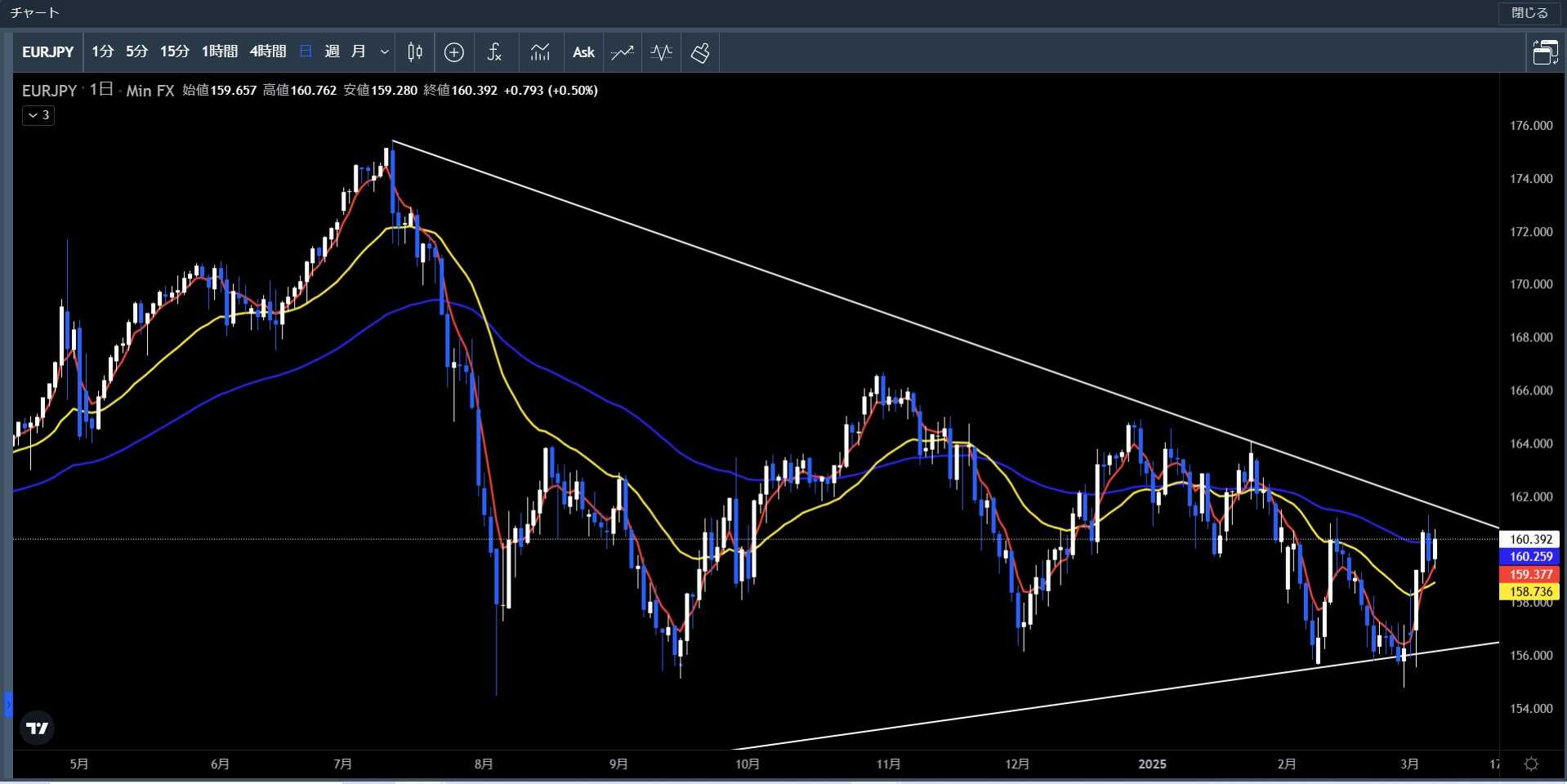1567x784 pixels.
Task: Click the チャート window title
Action: tap(34, 13)
